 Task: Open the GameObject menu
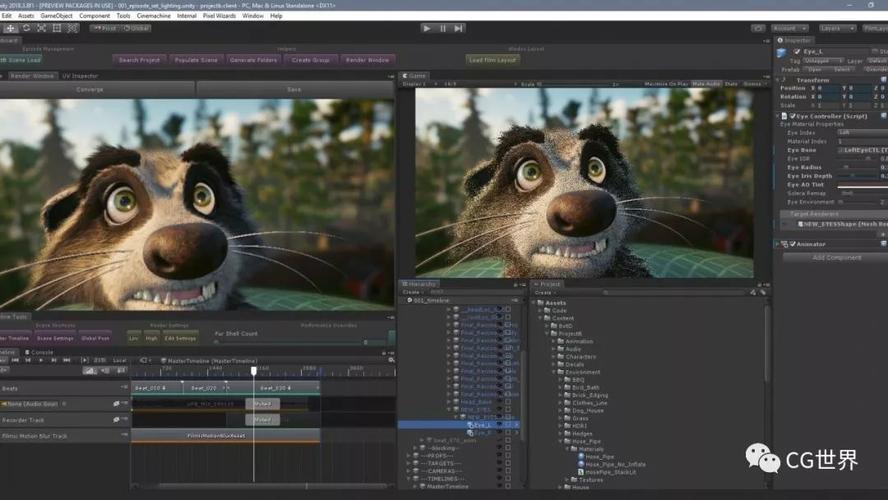56,16
